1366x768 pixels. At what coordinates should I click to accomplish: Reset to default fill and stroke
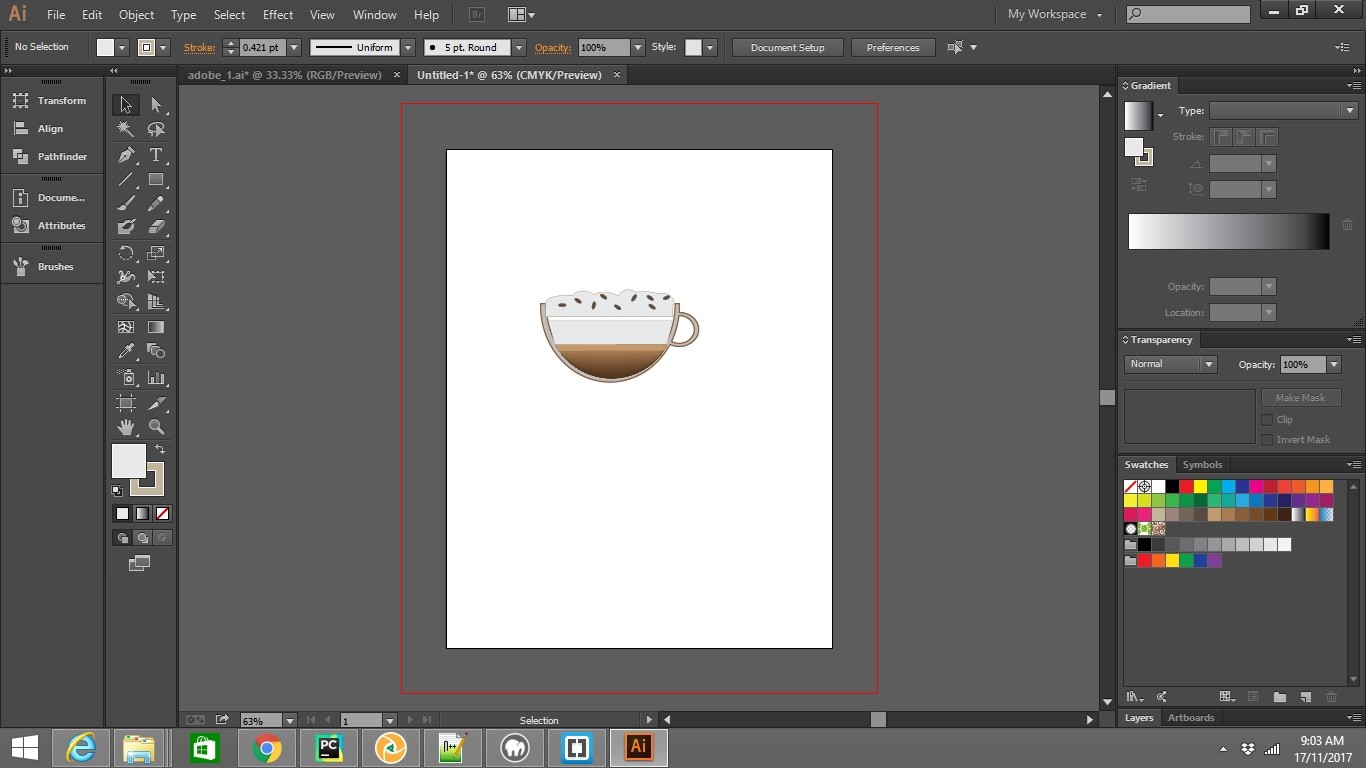117,491
